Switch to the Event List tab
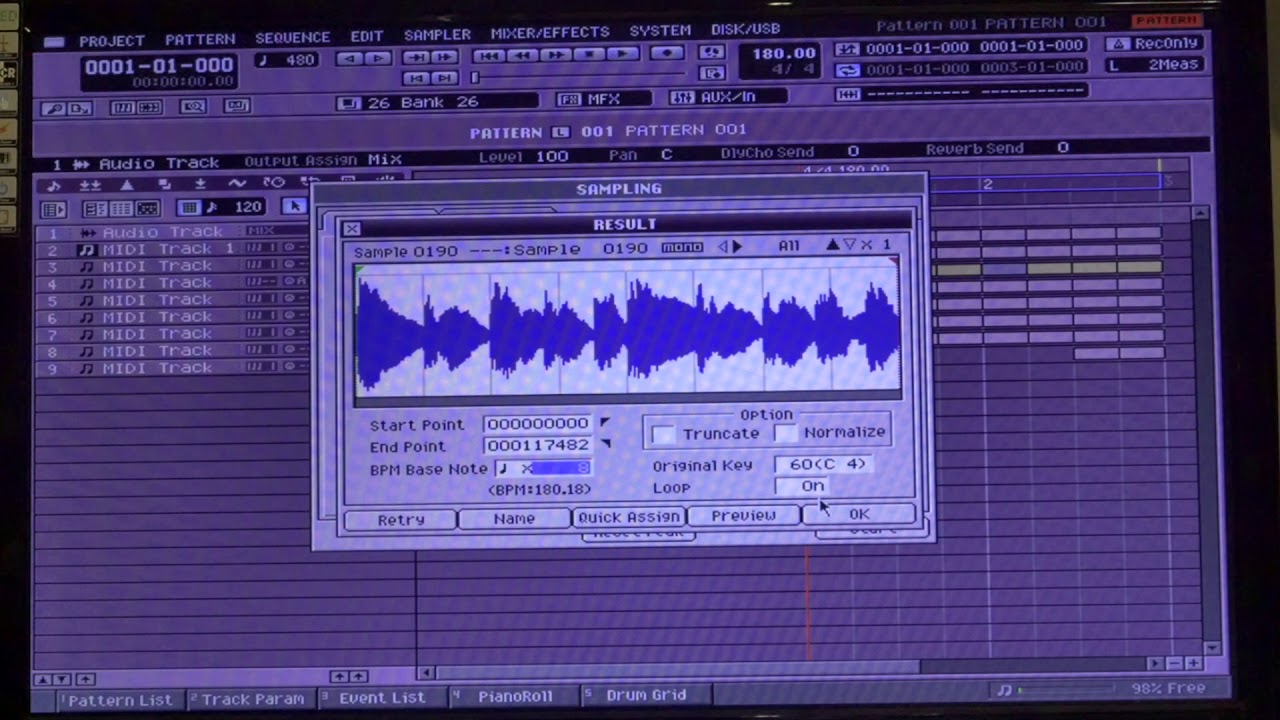Viewport: 1280px width, 720px height. 382,697
